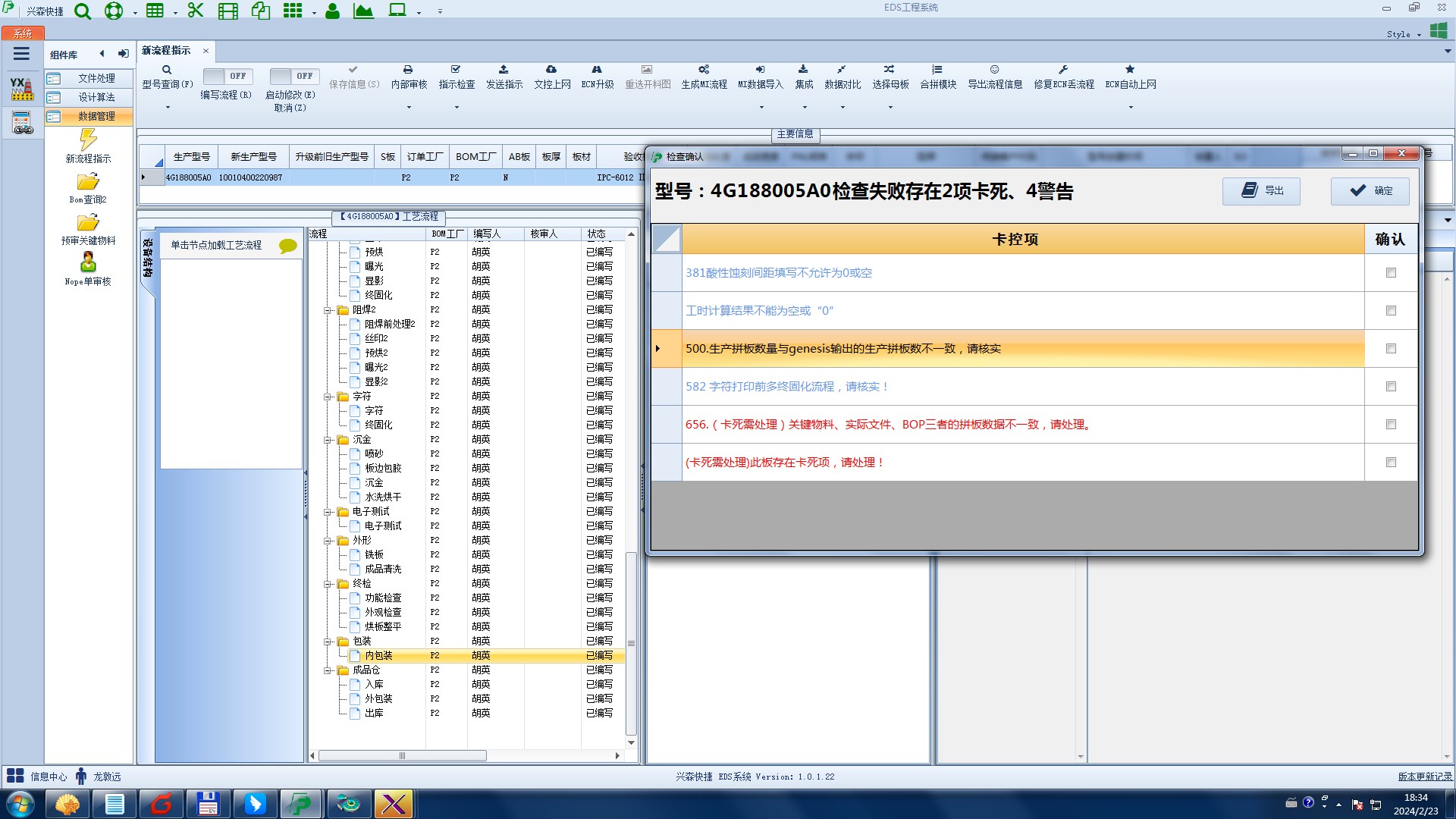The width and height of the screenshot is (1456, 819).
Task: Check the confirm box for item 656
Action: click(x=1391, y=425)
